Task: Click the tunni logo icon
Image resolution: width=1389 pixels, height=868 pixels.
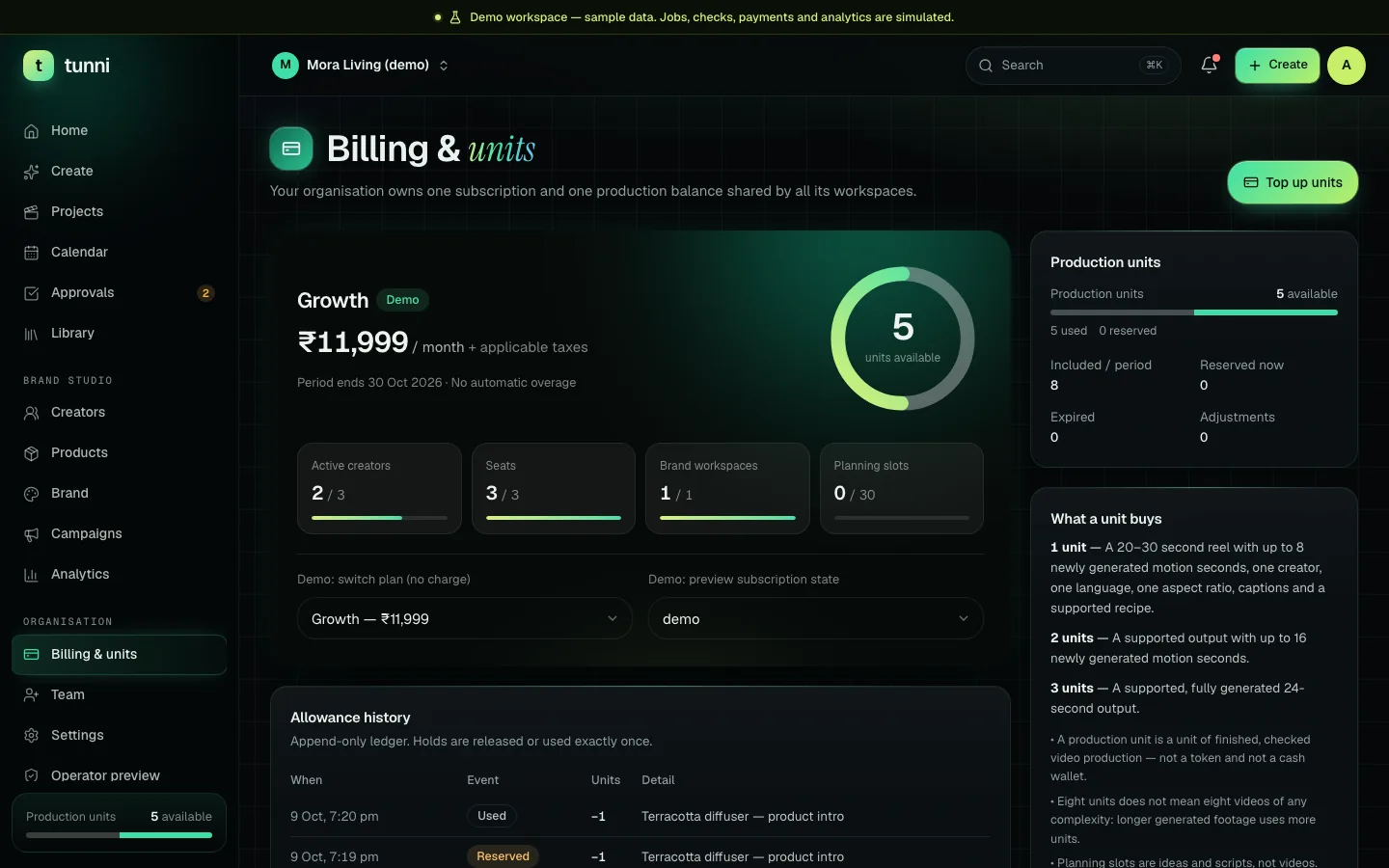Action: coord(39,66)
